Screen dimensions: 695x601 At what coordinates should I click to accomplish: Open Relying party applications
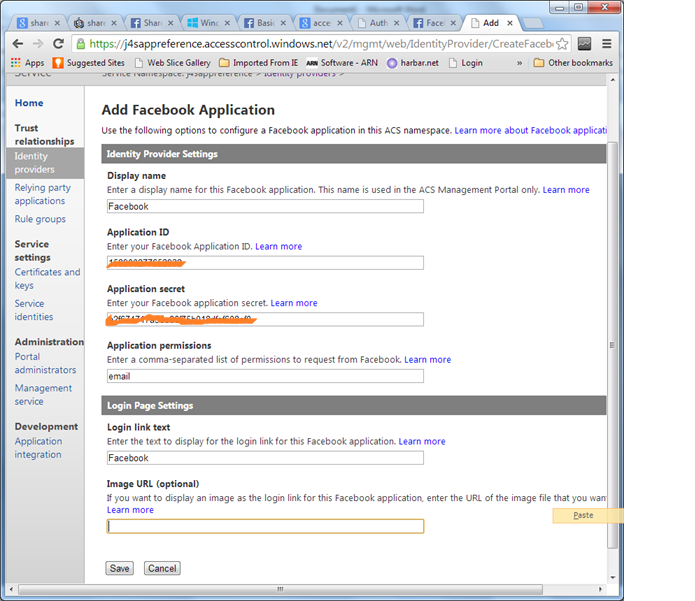[x=43, y=194]
